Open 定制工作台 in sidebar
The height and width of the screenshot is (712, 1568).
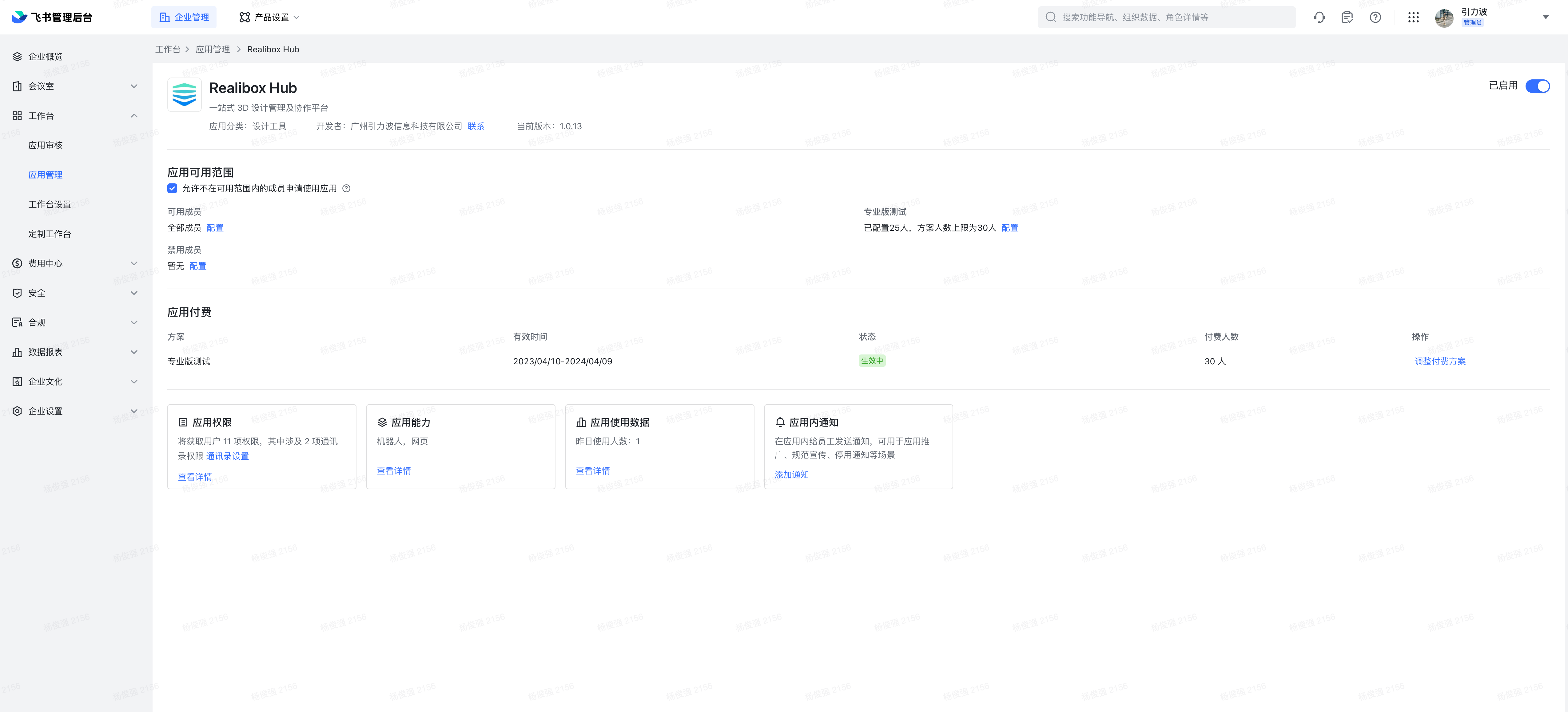coord(50,234)
